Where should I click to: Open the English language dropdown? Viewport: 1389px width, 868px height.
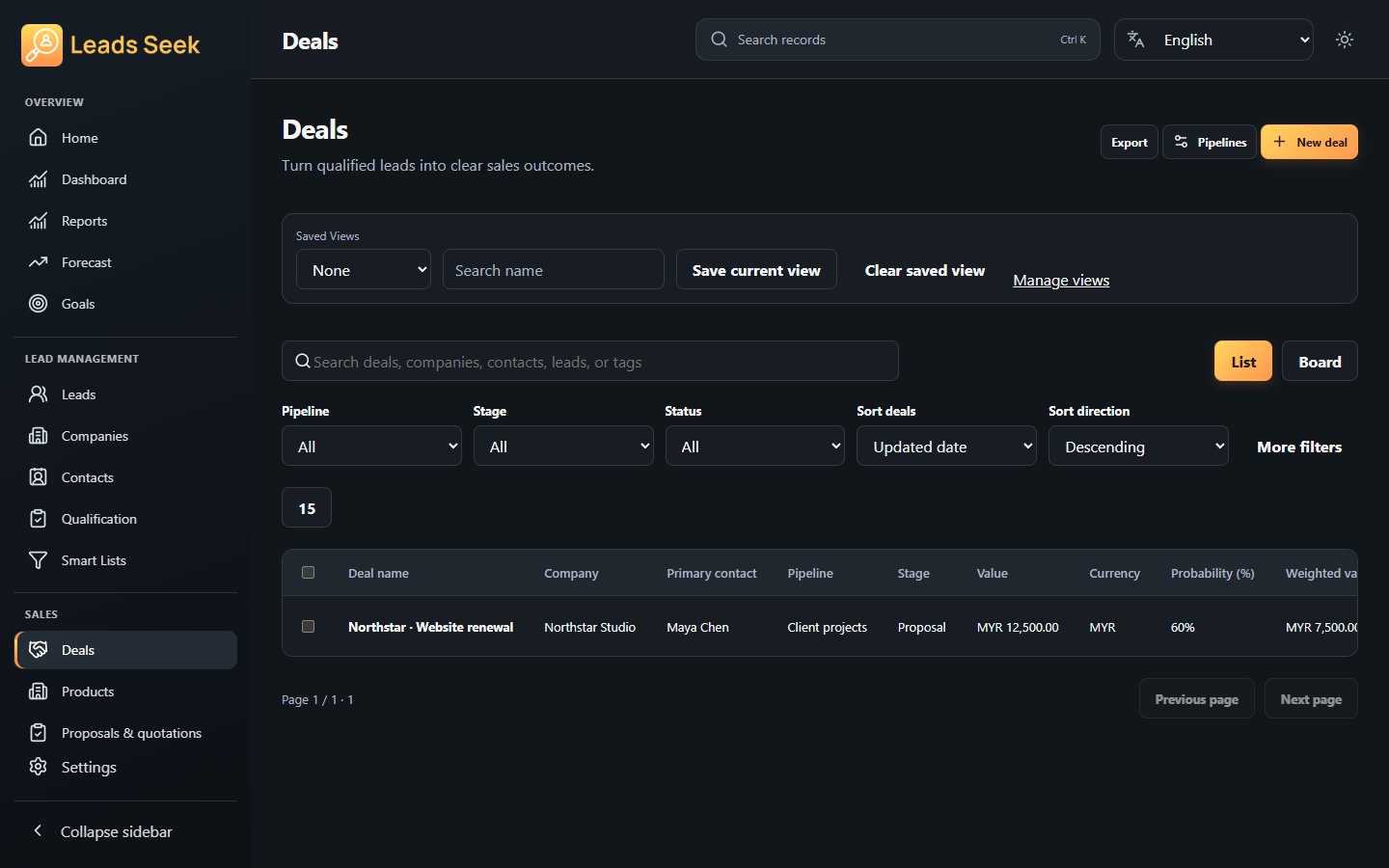(1213, 40)
